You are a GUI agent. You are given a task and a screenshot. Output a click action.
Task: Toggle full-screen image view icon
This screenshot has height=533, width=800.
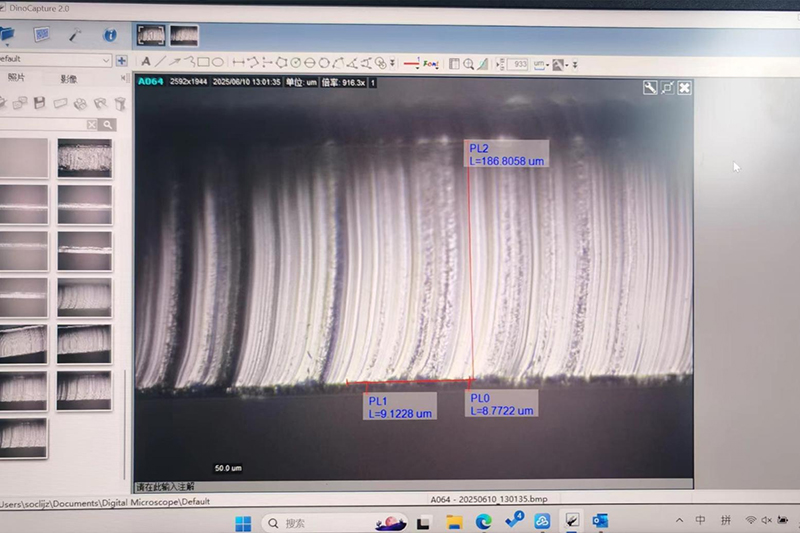pos(667,88)
